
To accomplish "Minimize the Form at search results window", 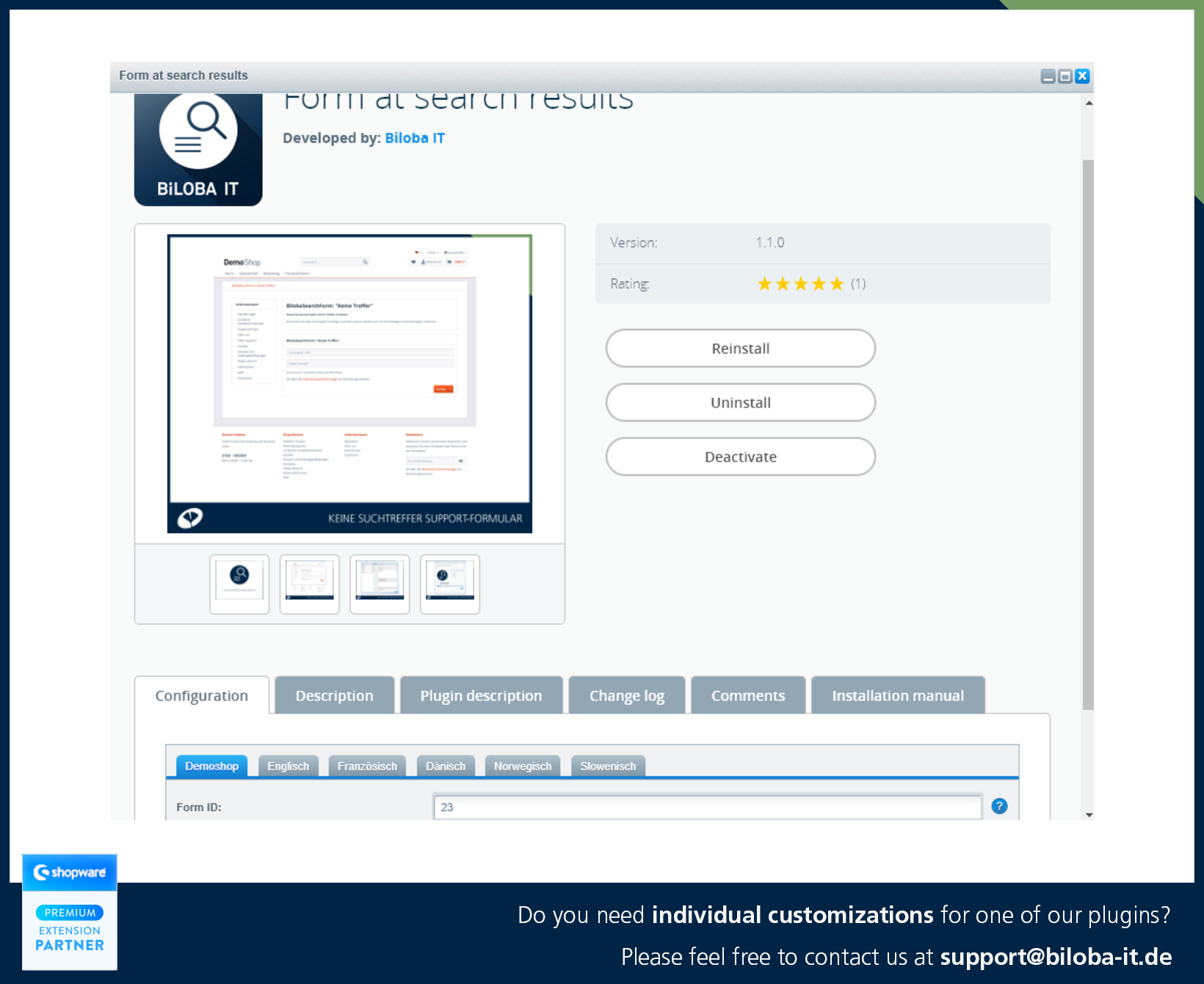I will click(1048, 76).
